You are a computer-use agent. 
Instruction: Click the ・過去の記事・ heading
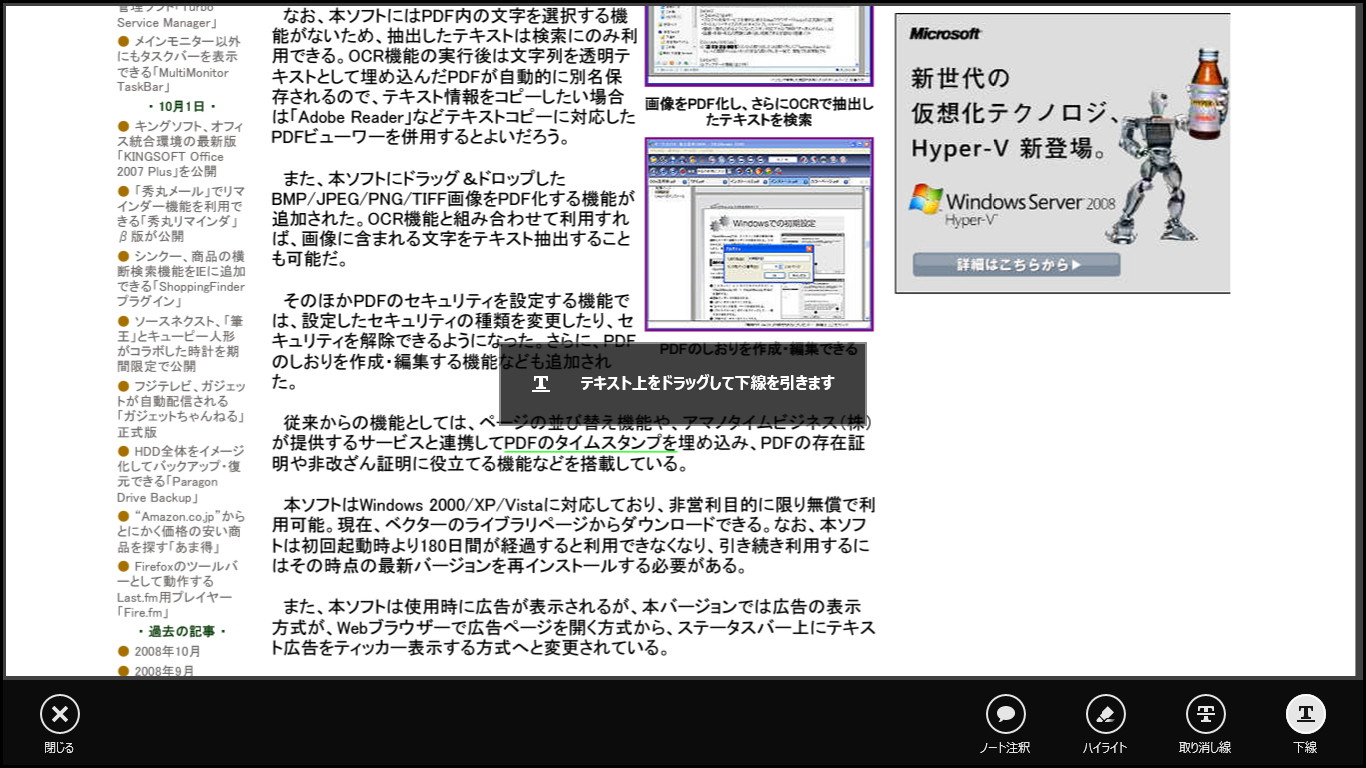pos(181,631)
